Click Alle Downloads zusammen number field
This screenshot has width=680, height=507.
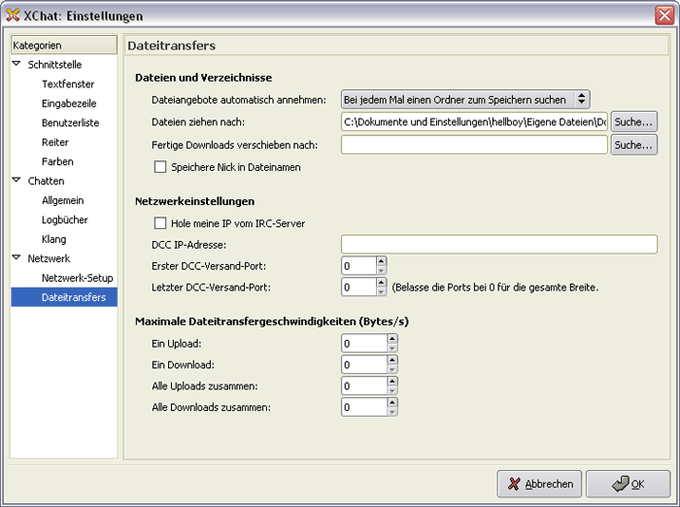(x=364, y=407)
